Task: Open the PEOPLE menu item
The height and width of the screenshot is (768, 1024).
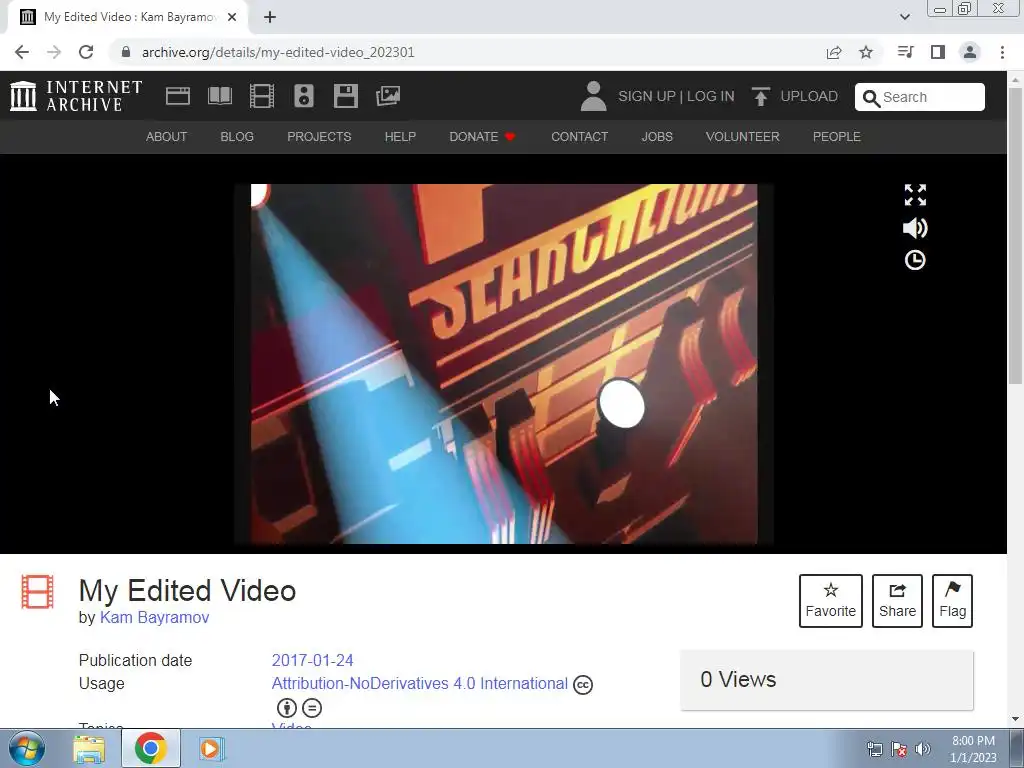Action: coord(837,136)
